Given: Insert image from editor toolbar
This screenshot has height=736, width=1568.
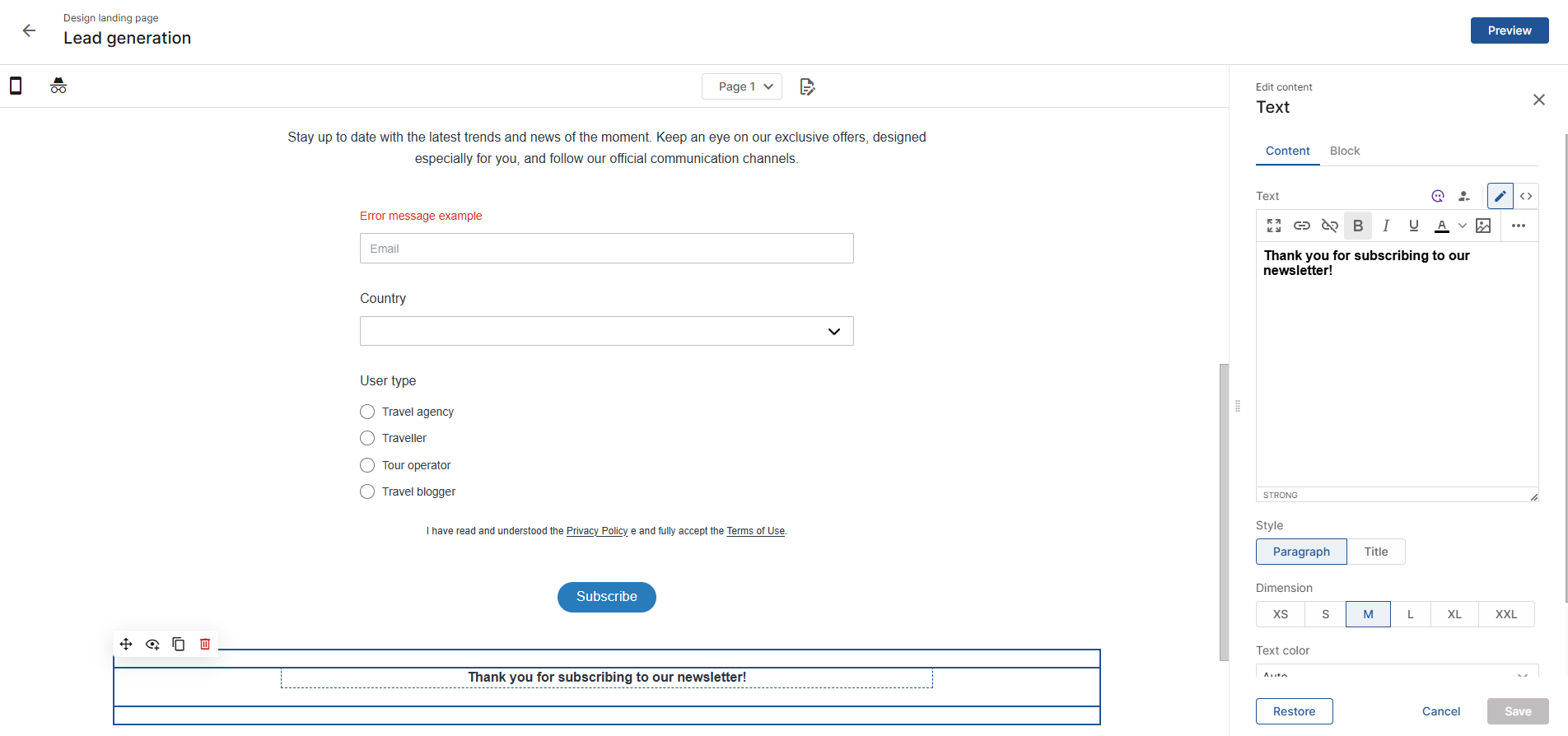Looking at the screenshot, I should click(1483, 226).
